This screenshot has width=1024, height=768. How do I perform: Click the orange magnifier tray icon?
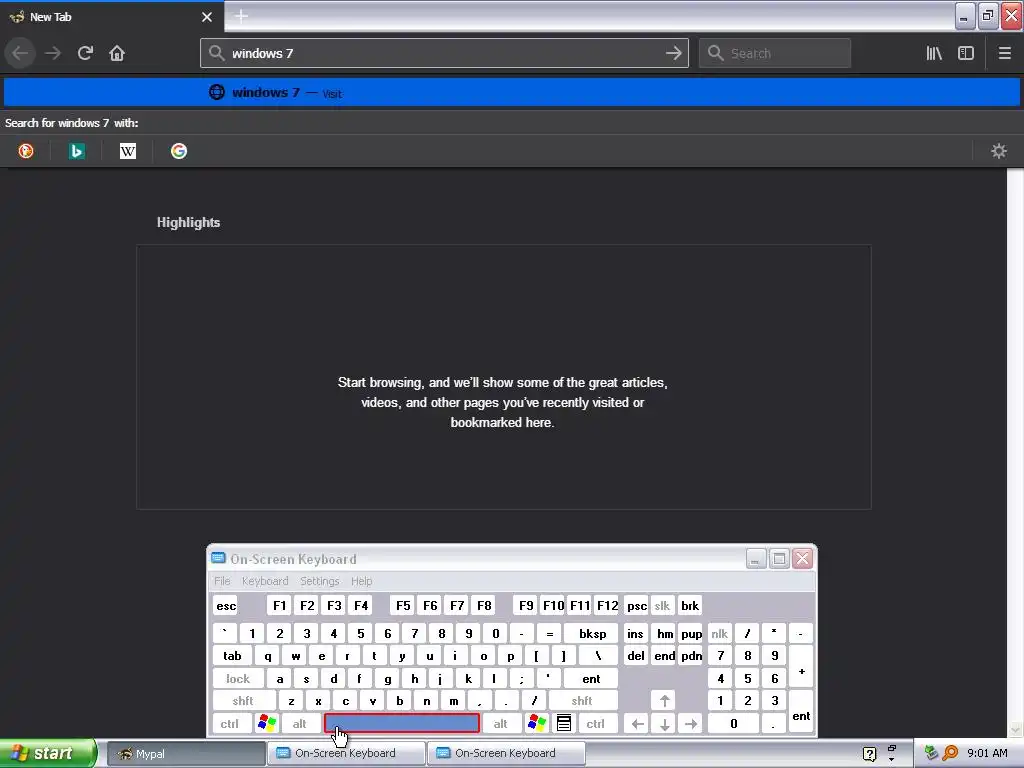tap(950, 753)
